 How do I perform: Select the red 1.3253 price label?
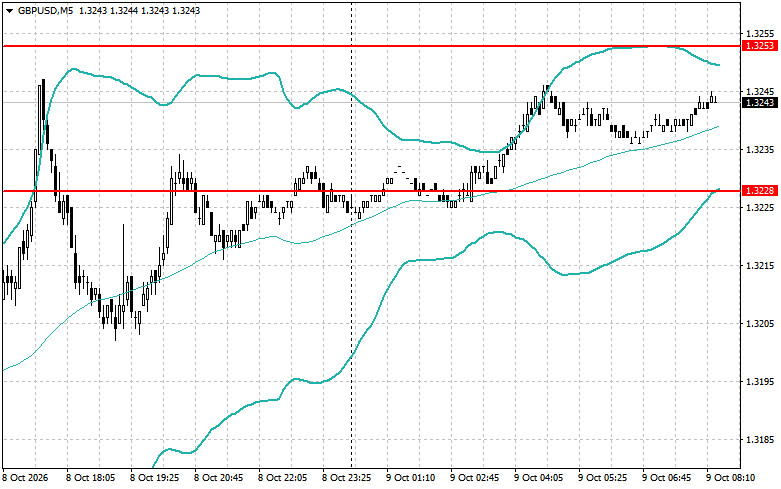click(x=759, y=46)
